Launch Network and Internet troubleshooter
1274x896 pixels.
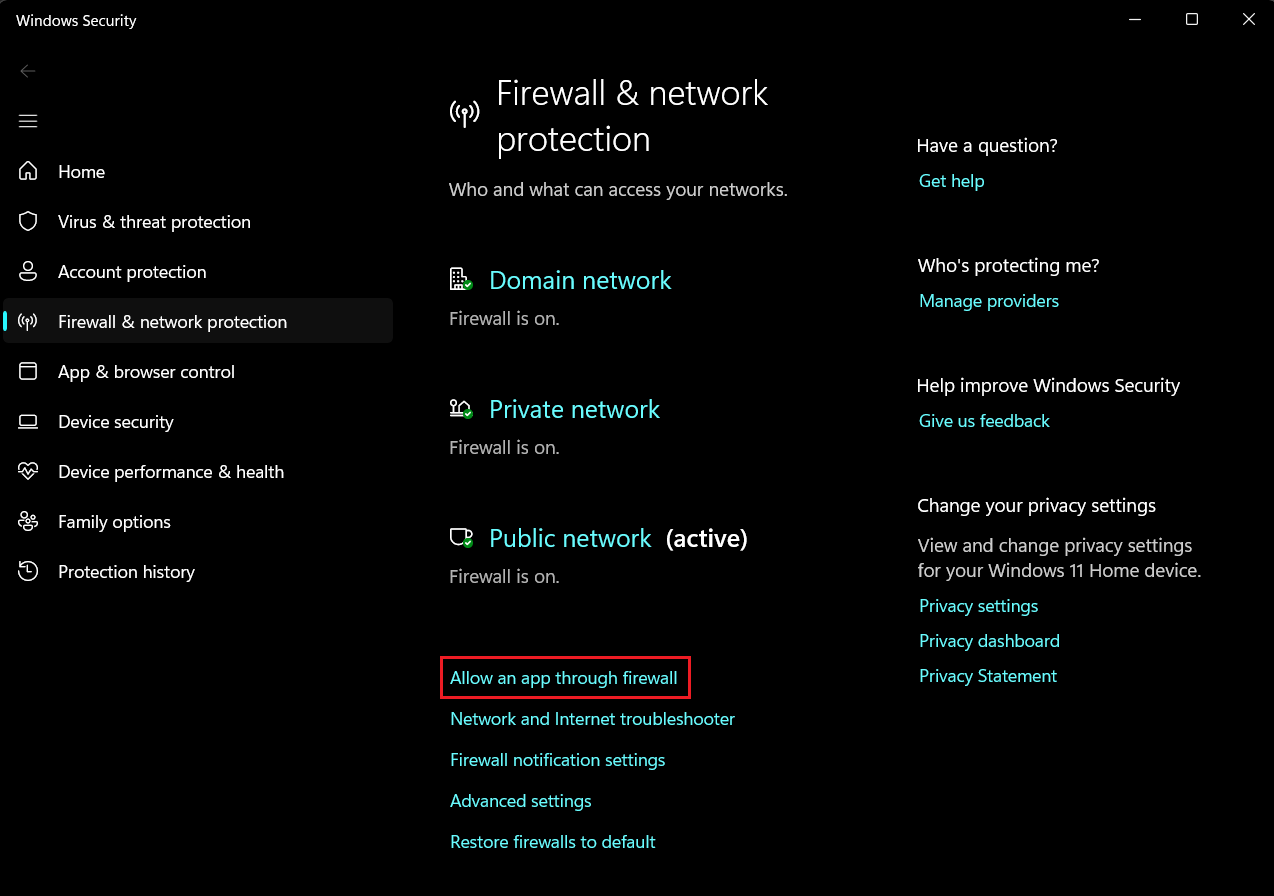pyautogui.click(x=592, y=719)
